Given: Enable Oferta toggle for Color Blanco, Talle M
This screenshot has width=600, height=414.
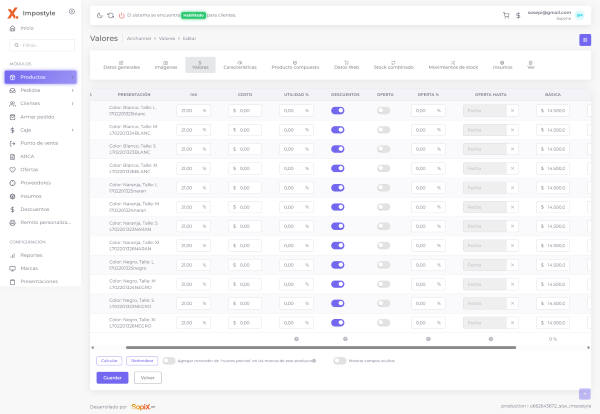Looking at the screenshot, I should [x=383, y=130].
